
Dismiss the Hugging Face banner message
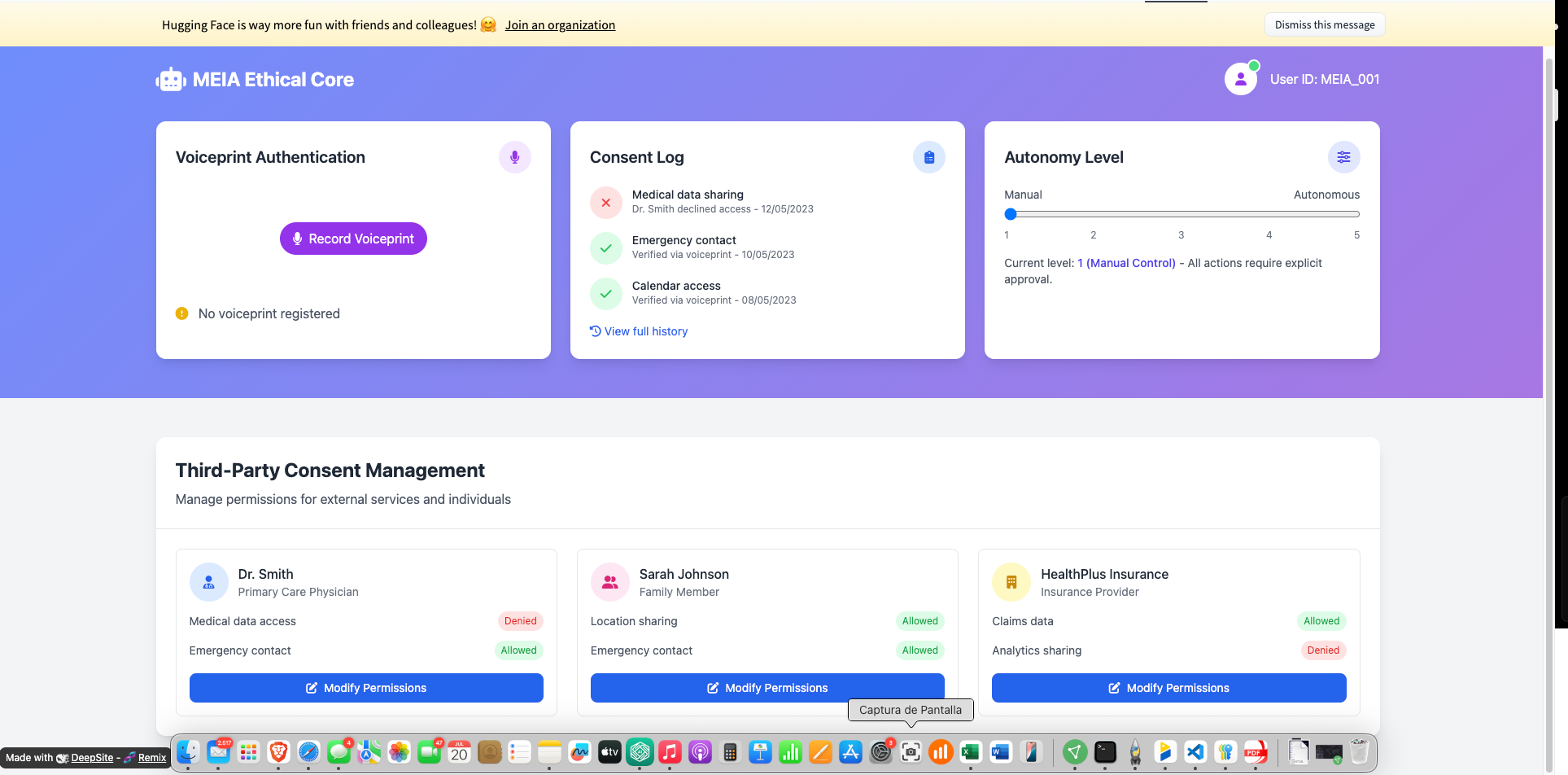1325,24
